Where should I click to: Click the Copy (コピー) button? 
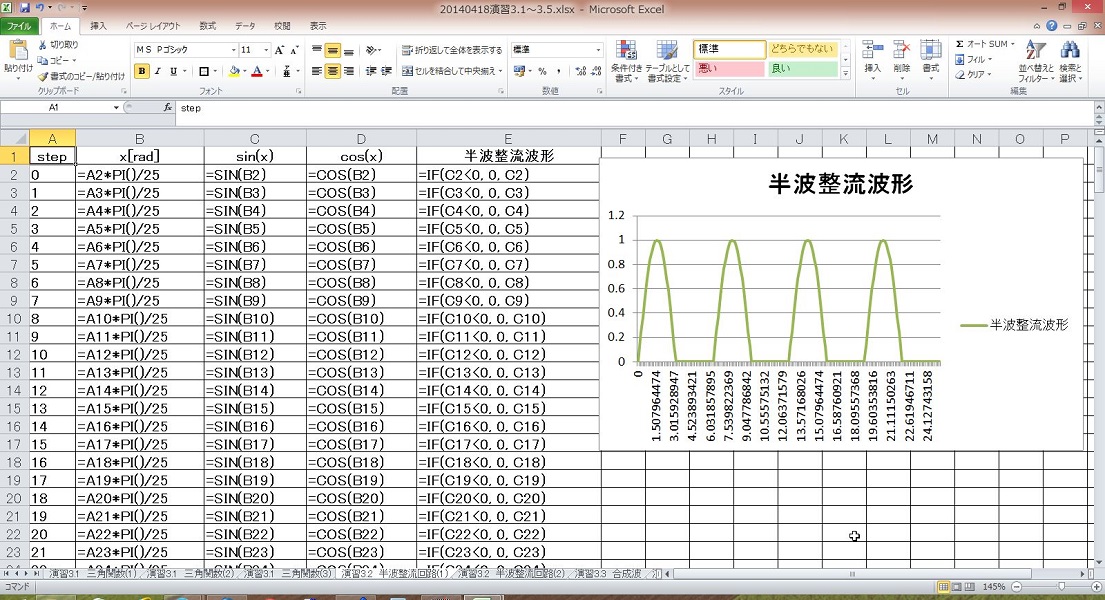click(54, 61)
